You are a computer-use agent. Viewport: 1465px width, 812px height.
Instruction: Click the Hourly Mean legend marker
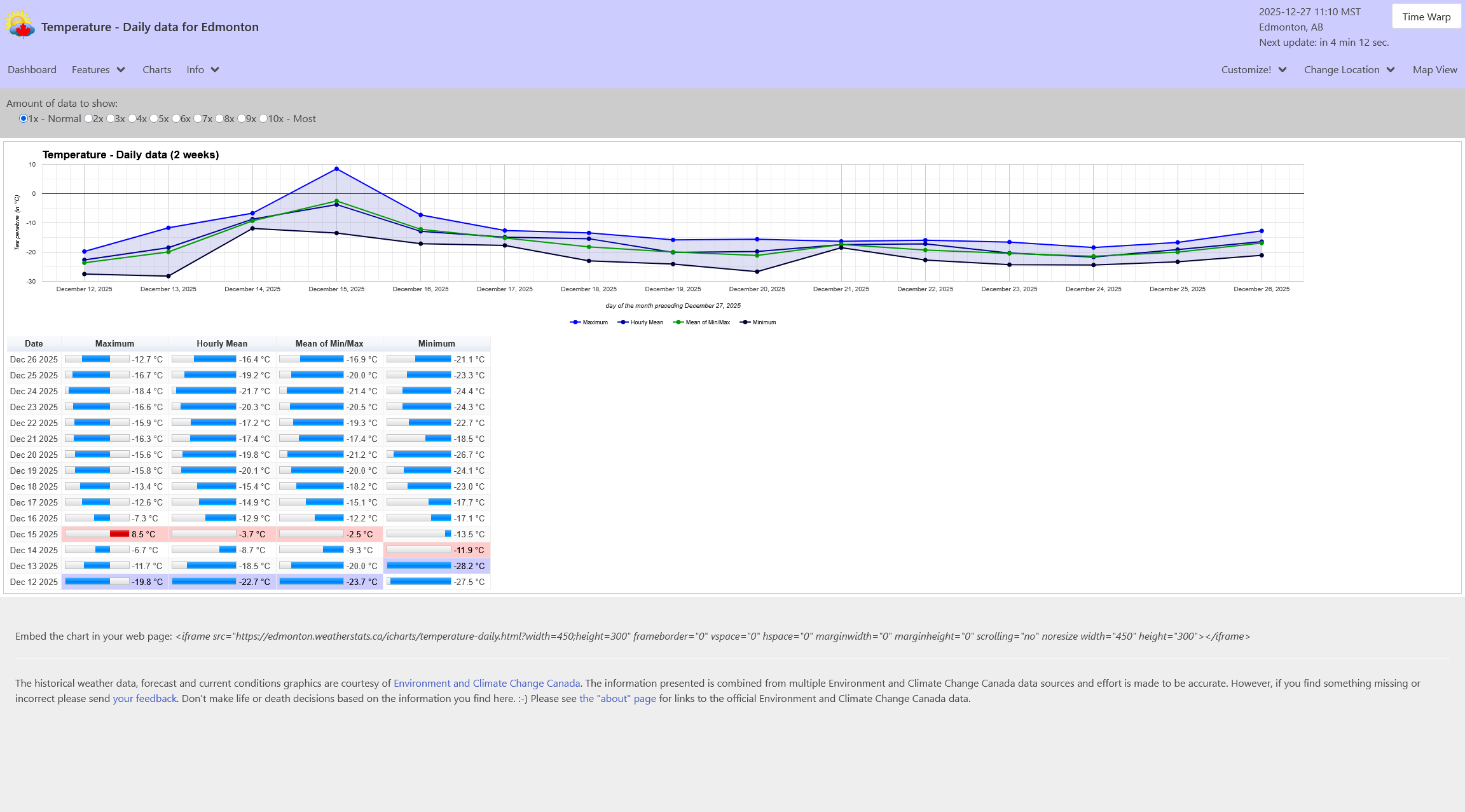click(x=622, y=322)
